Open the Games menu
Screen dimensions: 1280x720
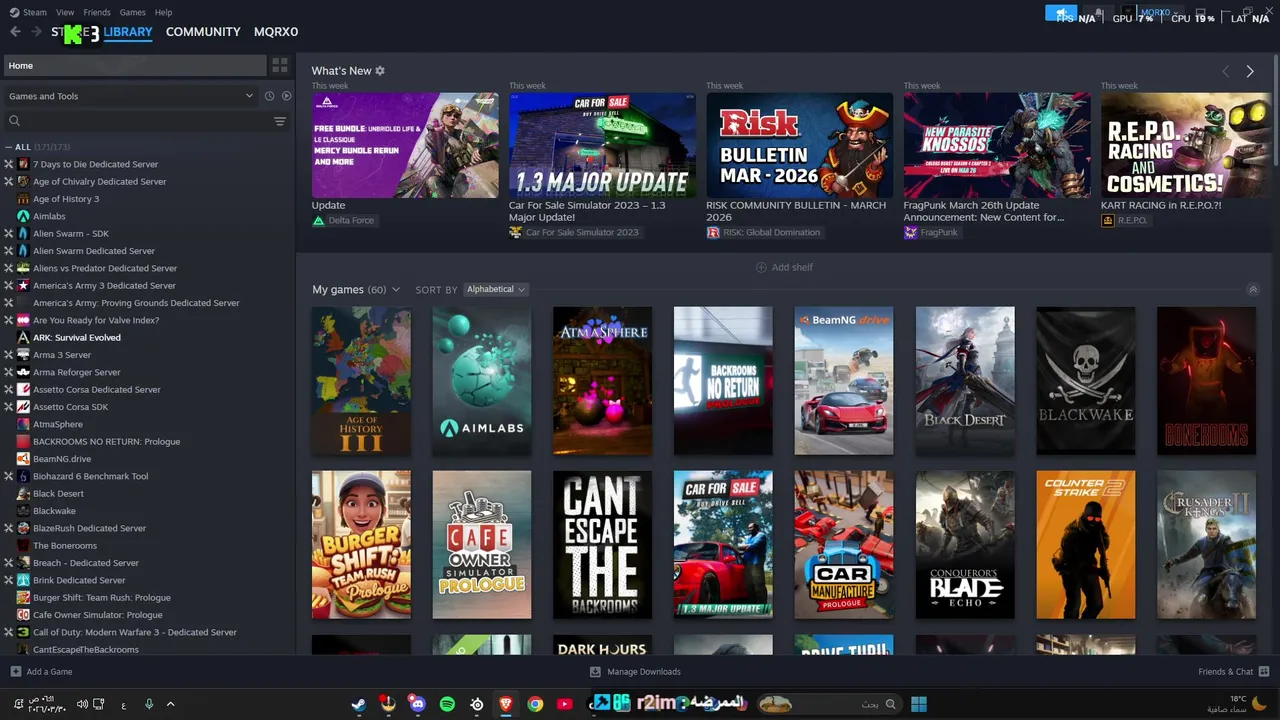pos(132,12)
